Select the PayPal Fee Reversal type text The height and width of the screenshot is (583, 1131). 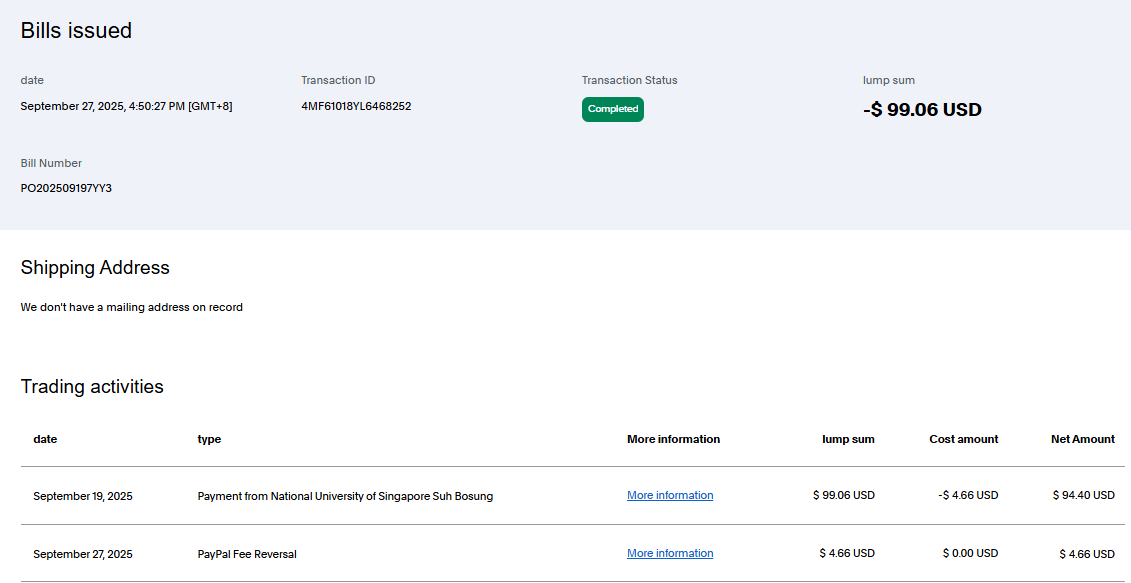click(247, 554)
